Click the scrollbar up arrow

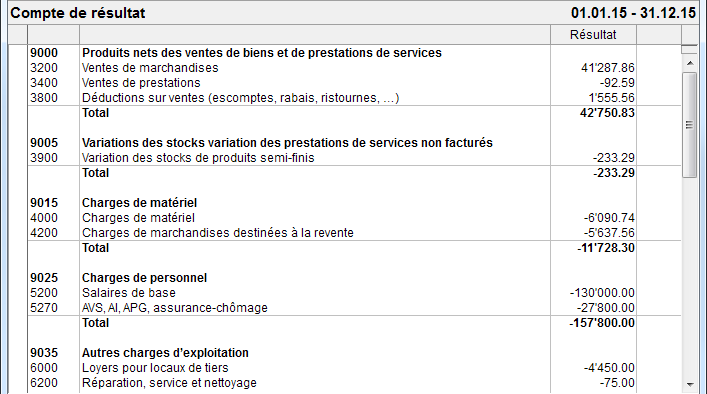click(690, 63)
